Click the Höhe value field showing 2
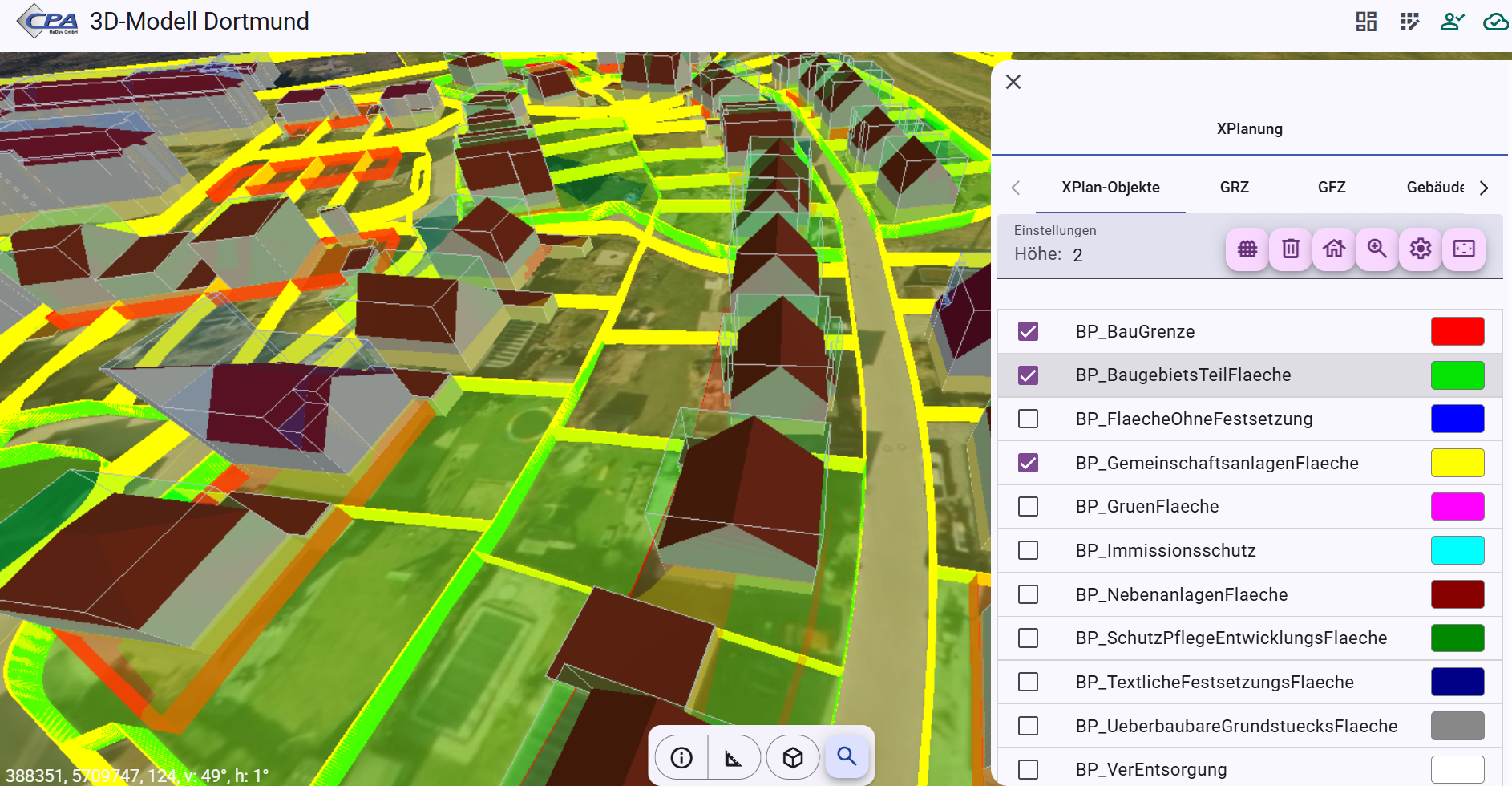 (x=1077, y=255)
